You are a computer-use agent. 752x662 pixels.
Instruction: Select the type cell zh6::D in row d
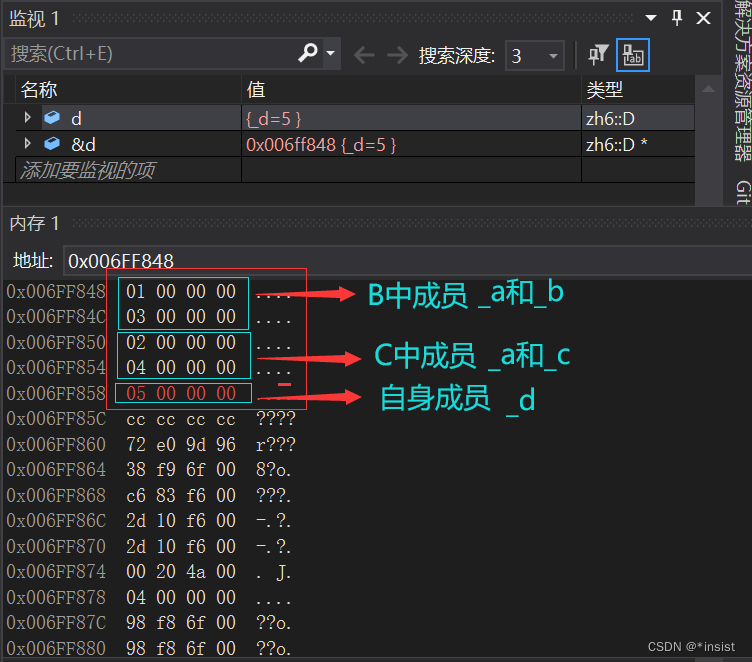tap(610, 118)
